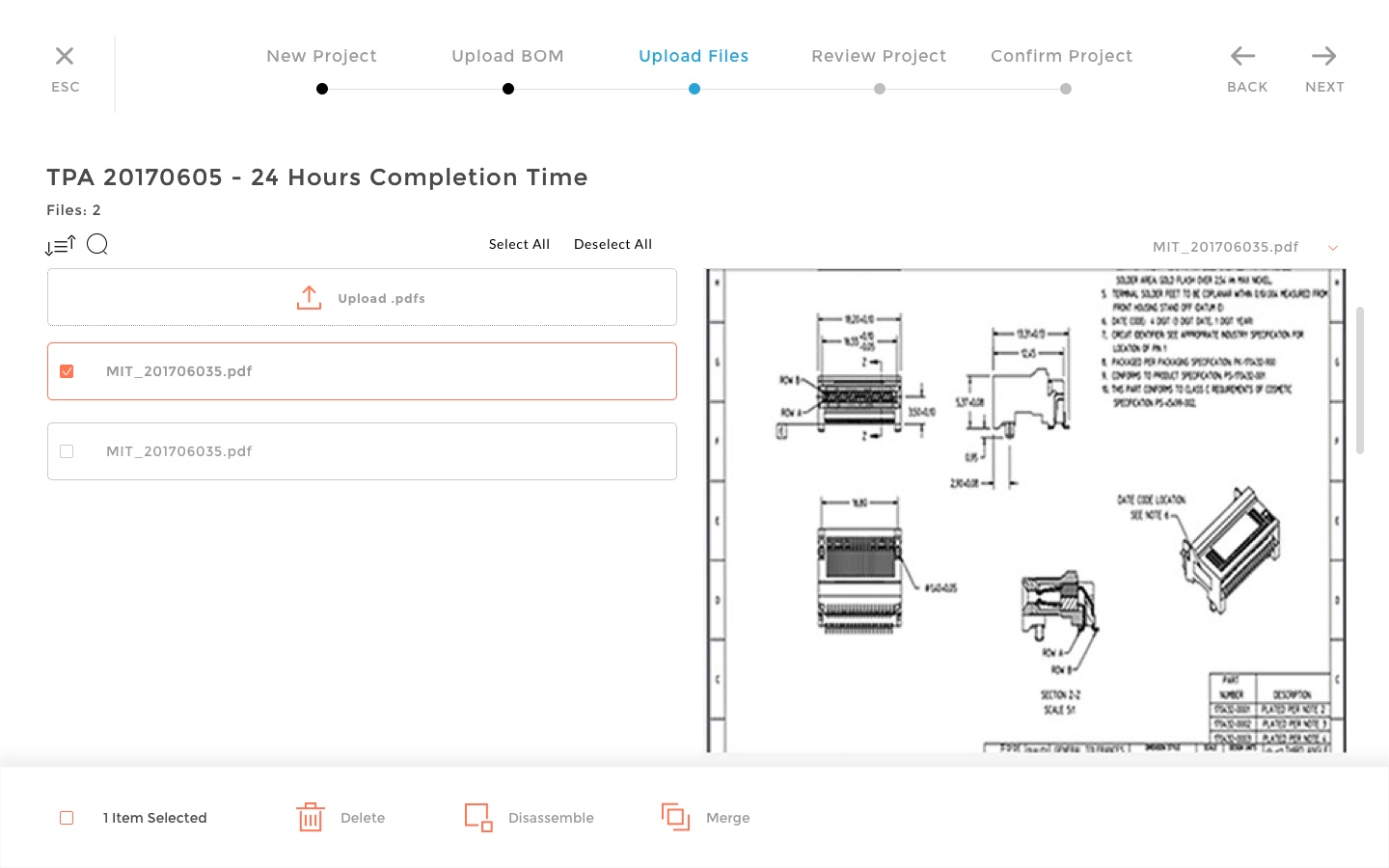Uncheck the first MIT_201706035.pdf checkbox
This screenshot has height=868, width=1389.
pos(67,371)
